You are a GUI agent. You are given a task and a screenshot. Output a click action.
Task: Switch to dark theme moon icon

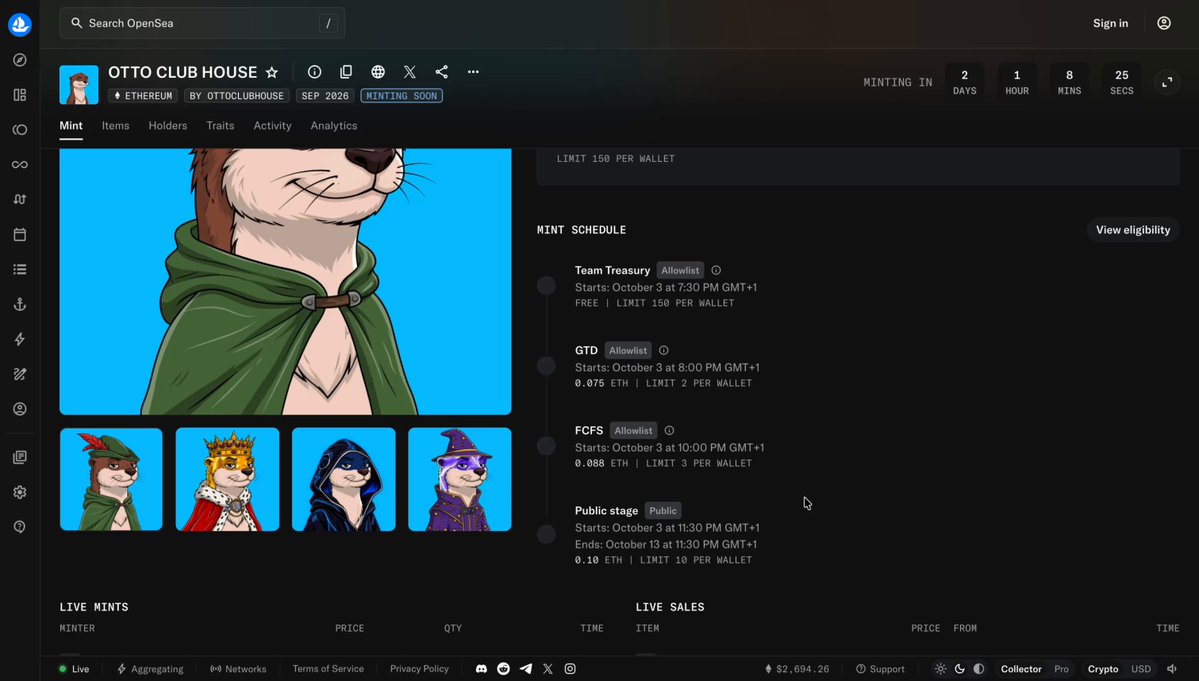(x=960, y=669)
